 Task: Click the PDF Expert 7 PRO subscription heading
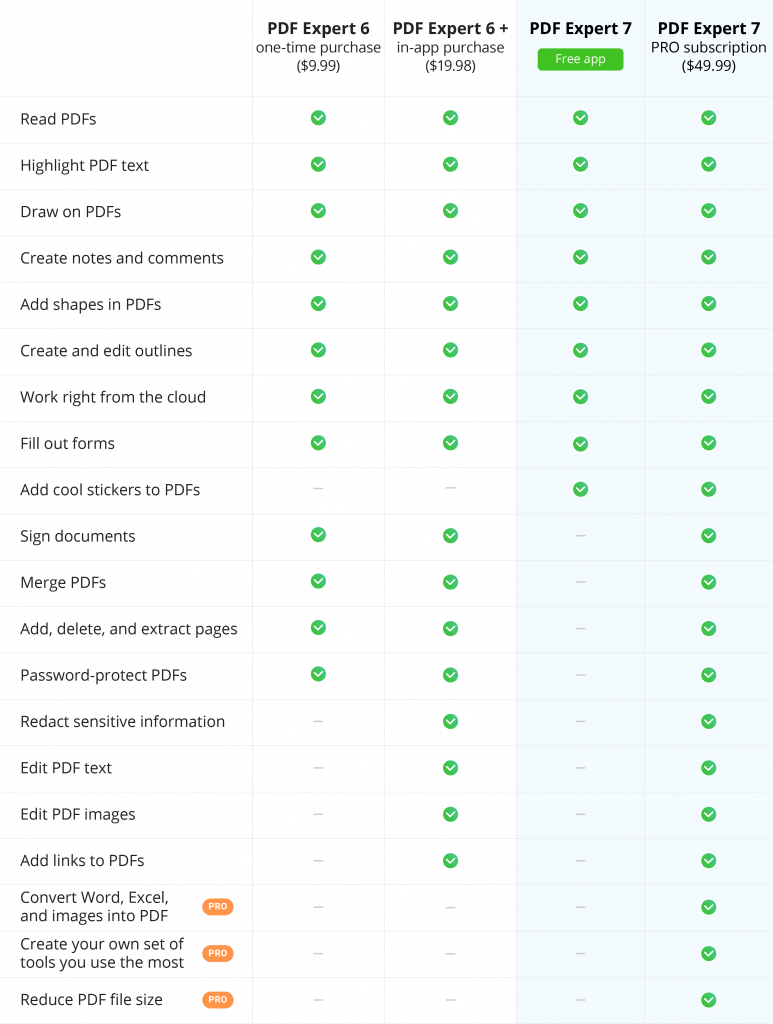coord(708,47)
